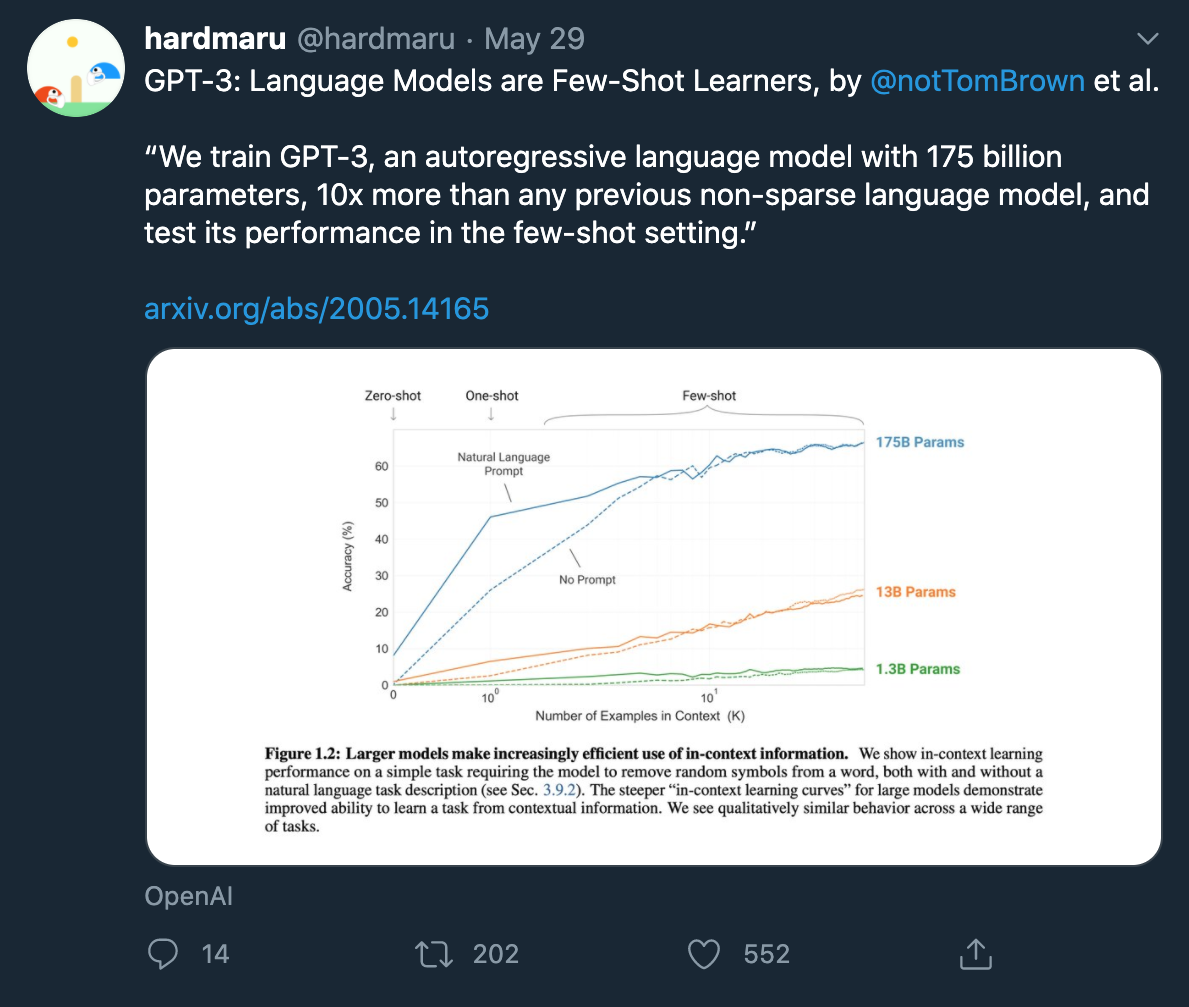The height and width of the screenshot is (1007, 1189).
Task: Click the 202 retweet count
Action: (496, 954)
